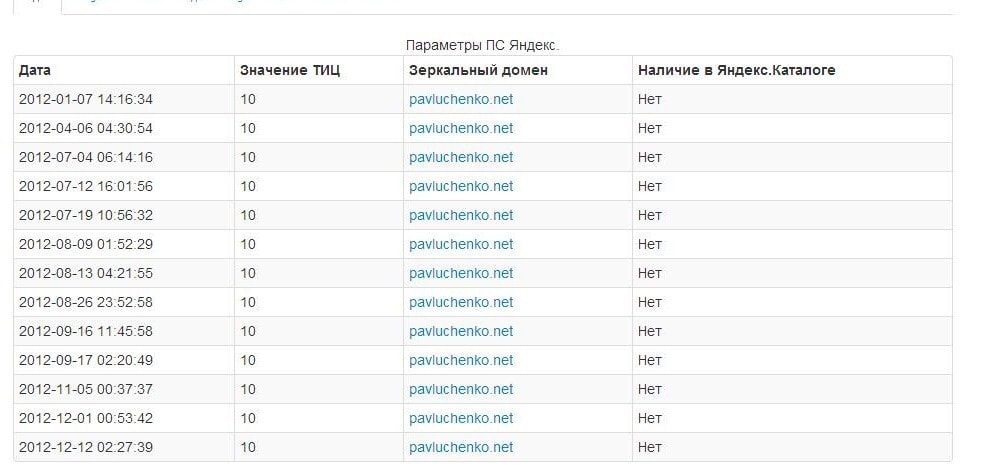Click the "Параметры ПС Яндекс." table caption
Image resolution: width=991 pixels, height=468 pixels.
pyautogui.click(x=482, y=45)
